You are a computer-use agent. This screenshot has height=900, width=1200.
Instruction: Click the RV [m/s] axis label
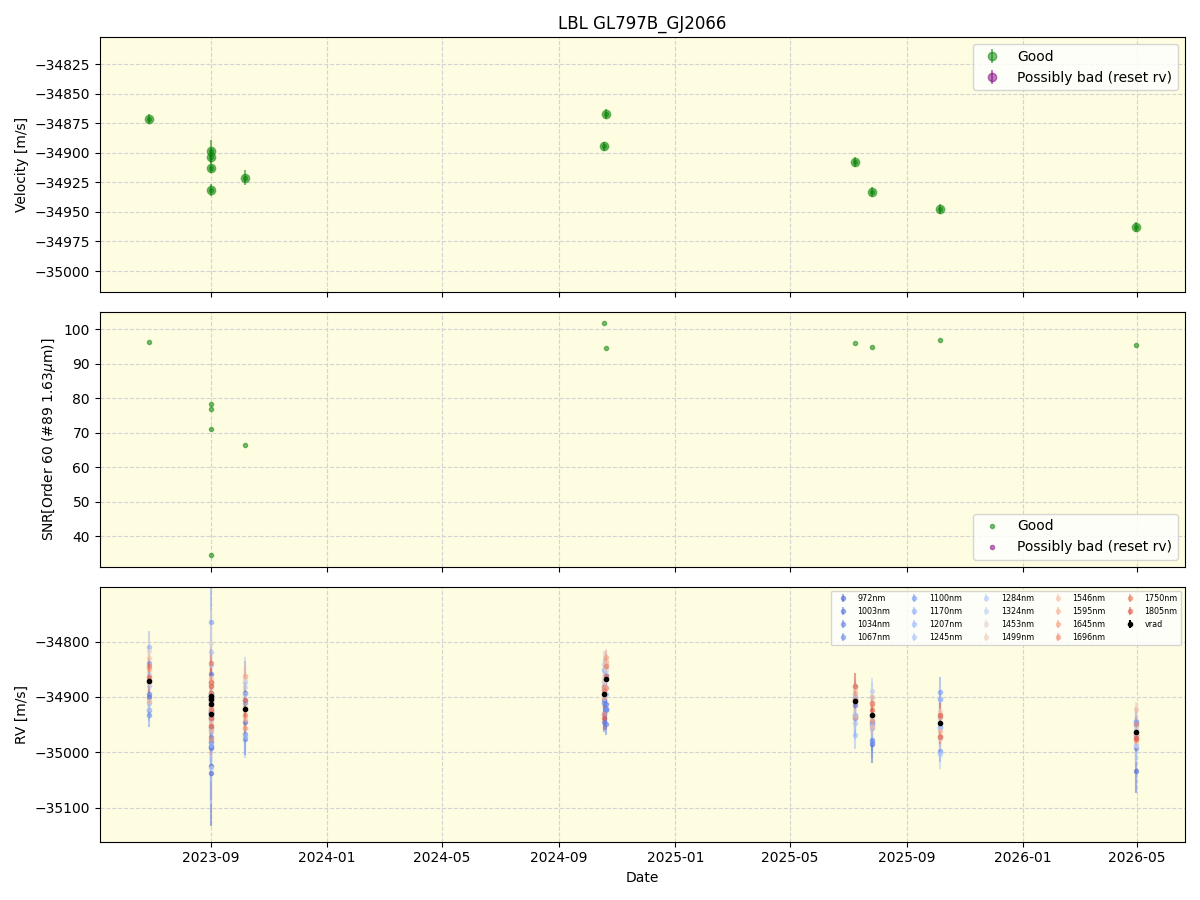[x=21, y=714]
